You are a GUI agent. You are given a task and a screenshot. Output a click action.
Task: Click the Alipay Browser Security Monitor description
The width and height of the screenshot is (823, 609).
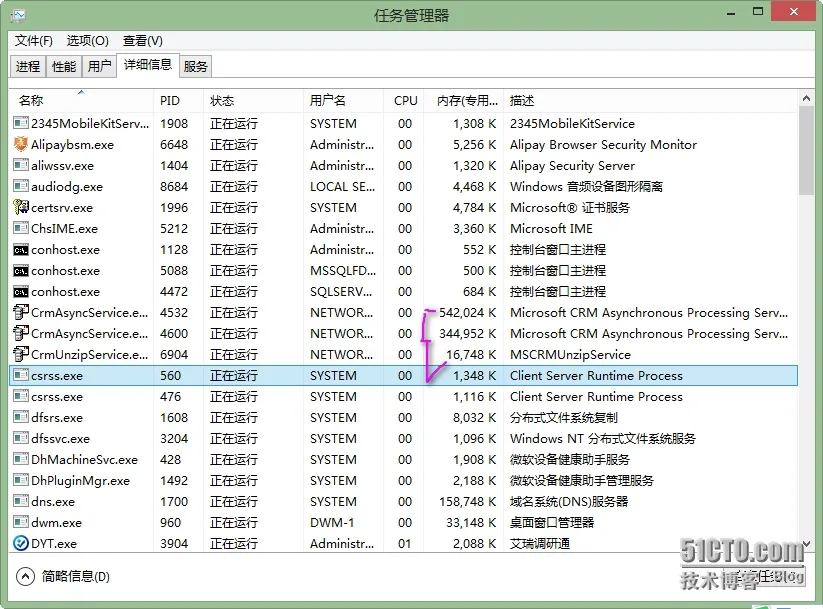coord(603,144)
